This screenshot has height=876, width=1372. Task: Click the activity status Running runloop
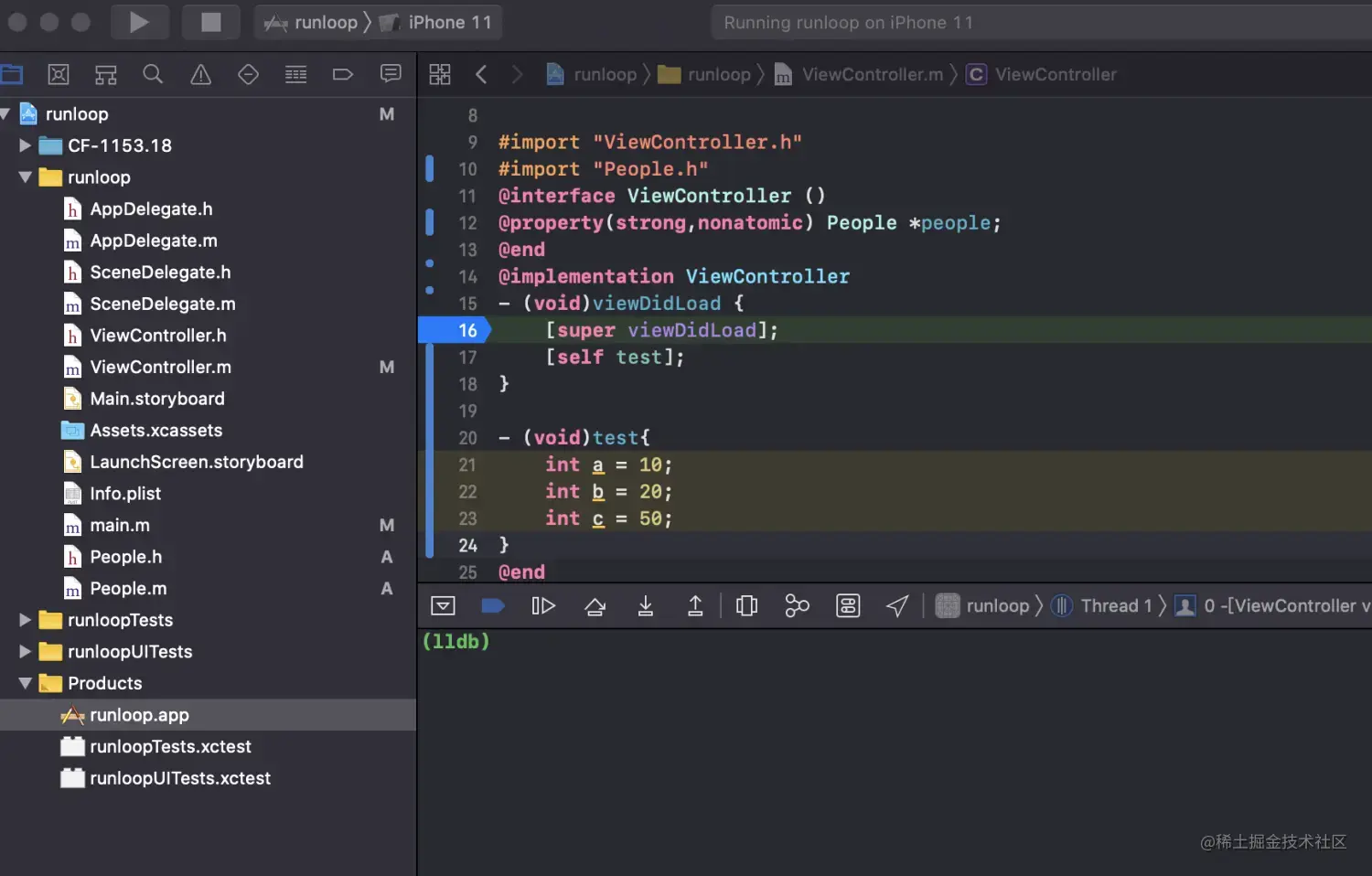848,22
